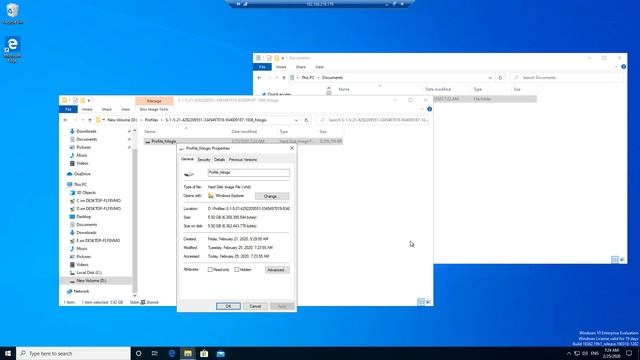Click the Up arrow in the front Explorer window

90,120
